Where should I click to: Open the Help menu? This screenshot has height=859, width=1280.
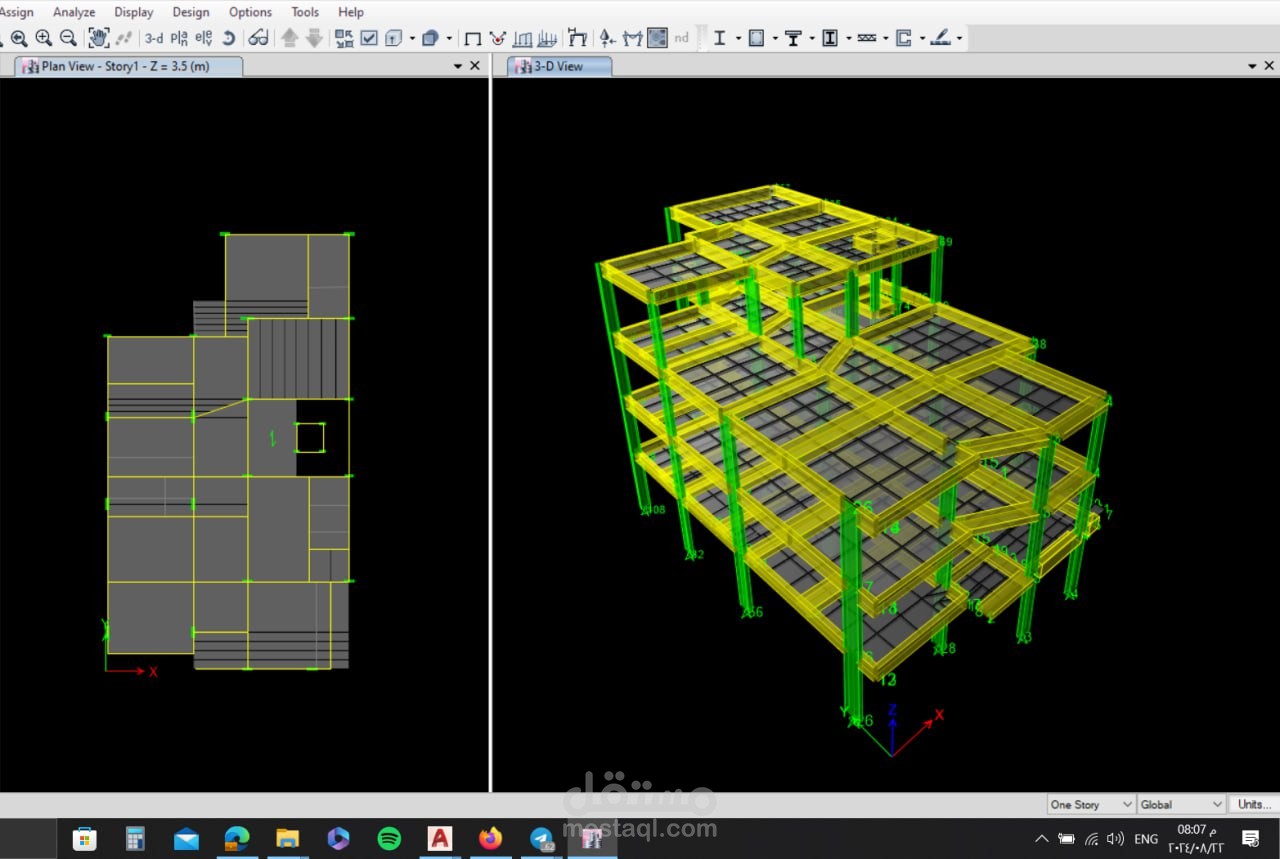(351, 12)
